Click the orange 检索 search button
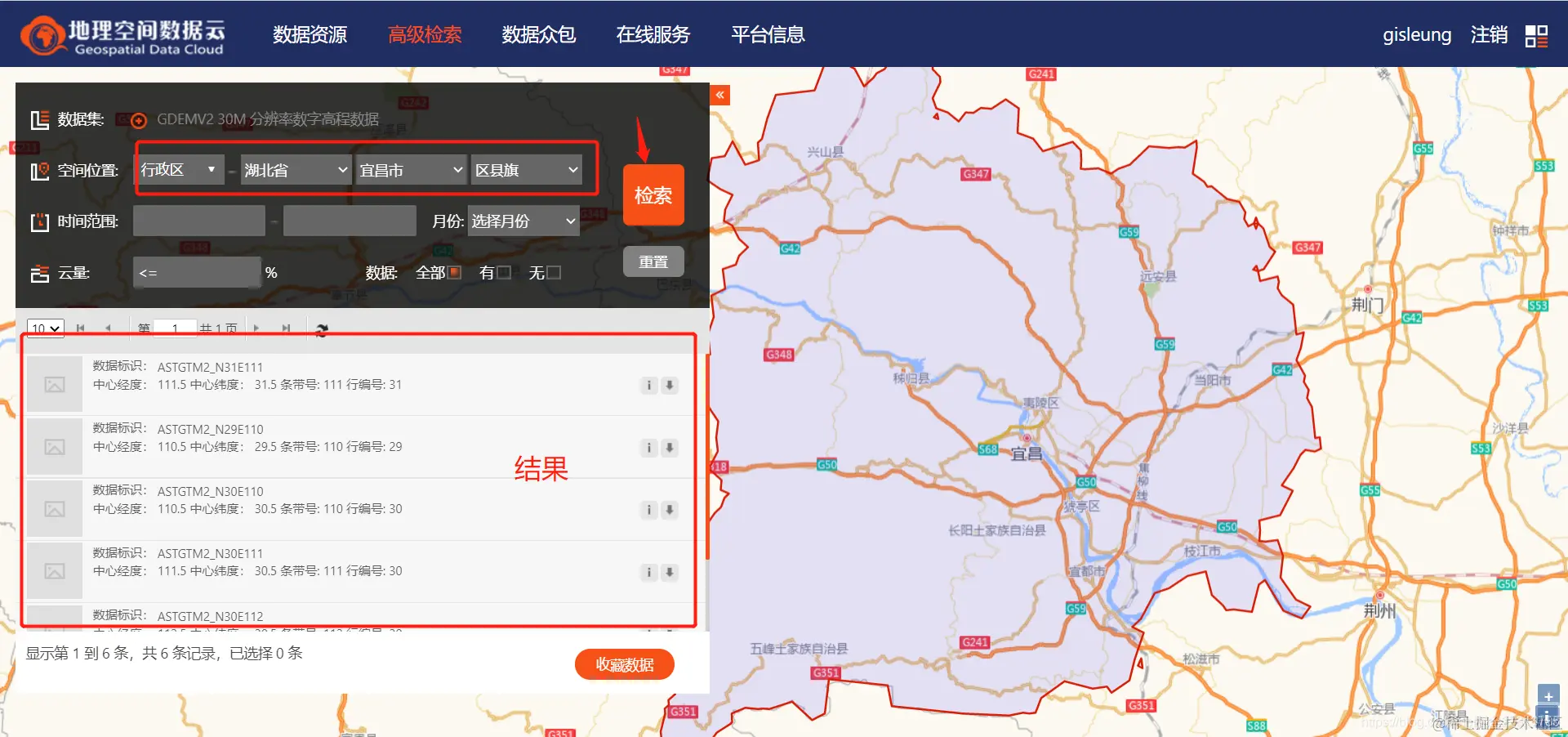 653,195
